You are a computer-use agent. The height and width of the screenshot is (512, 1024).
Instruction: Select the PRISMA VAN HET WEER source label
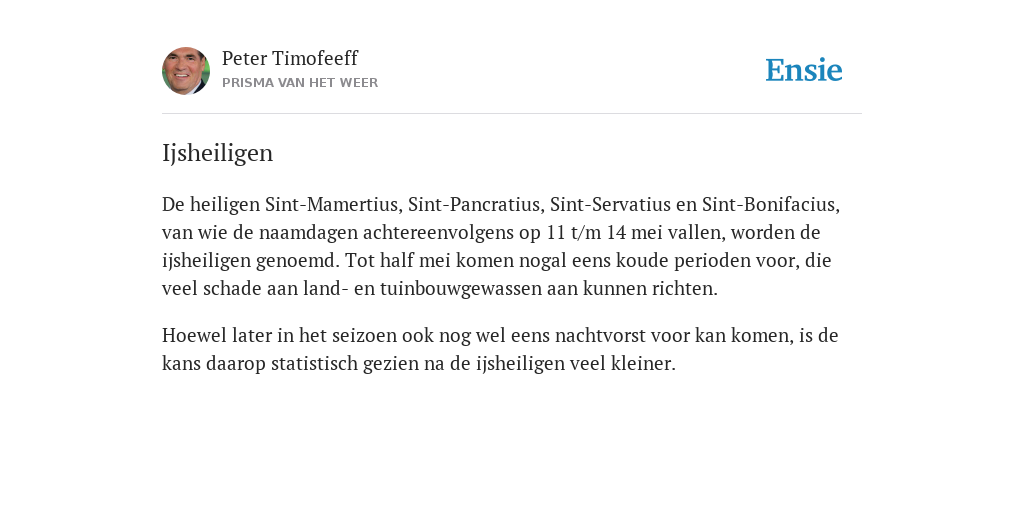pos(300,83)
